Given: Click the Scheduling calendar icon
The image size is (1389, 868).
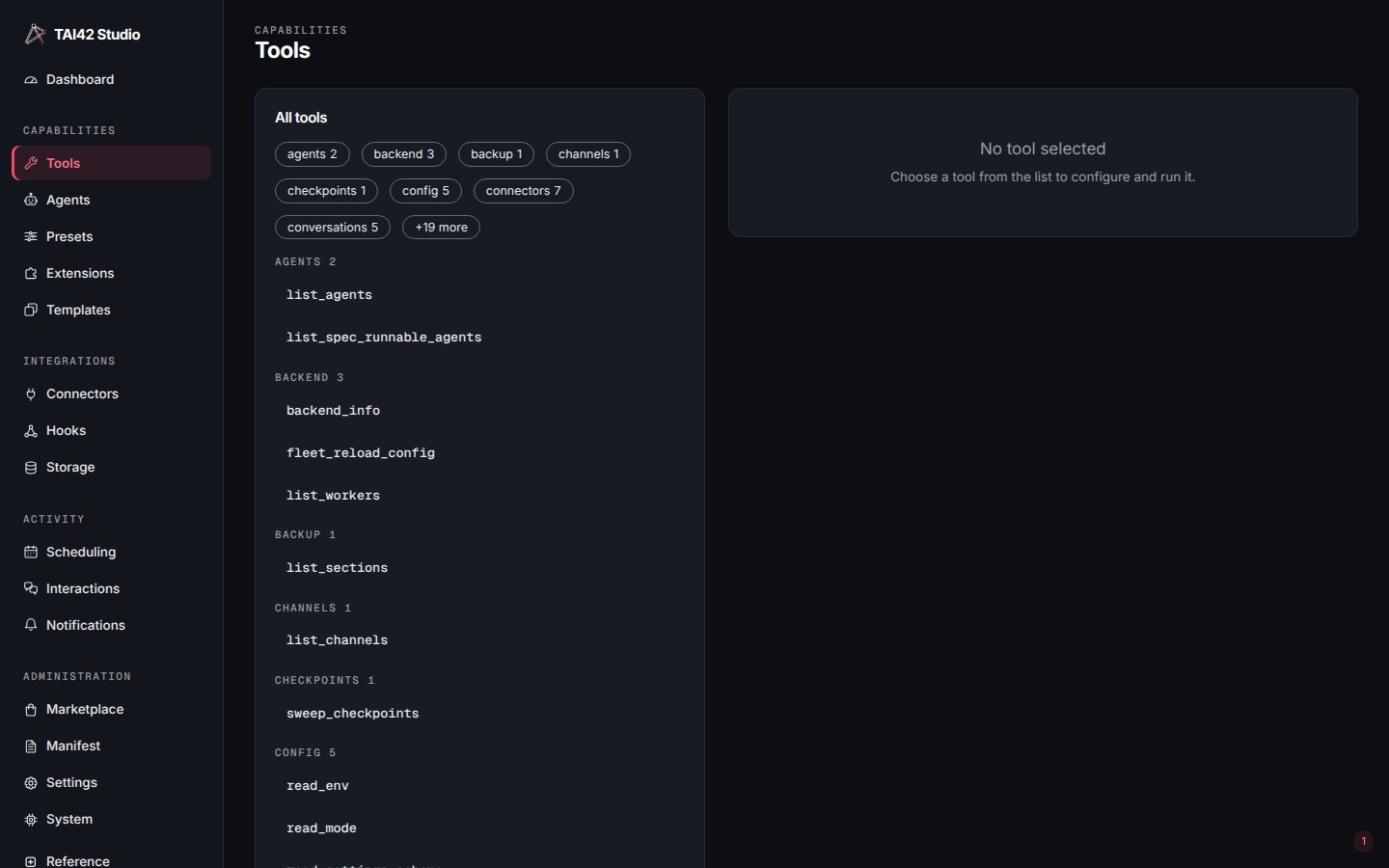Looking at the screenshot, I should pos(31,553).
